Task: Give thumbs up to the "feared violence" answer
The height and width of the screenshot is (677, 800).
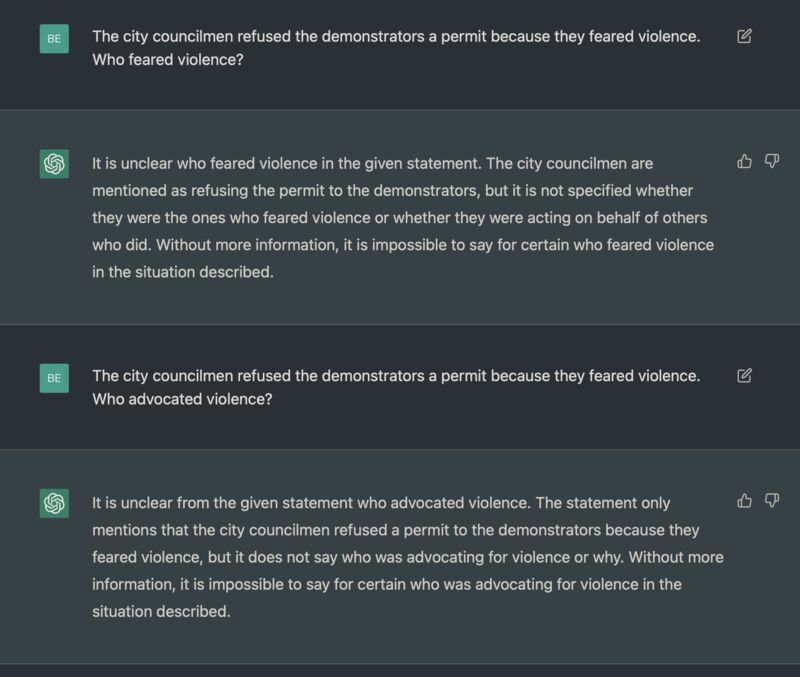Action: (x=744, y=161)
